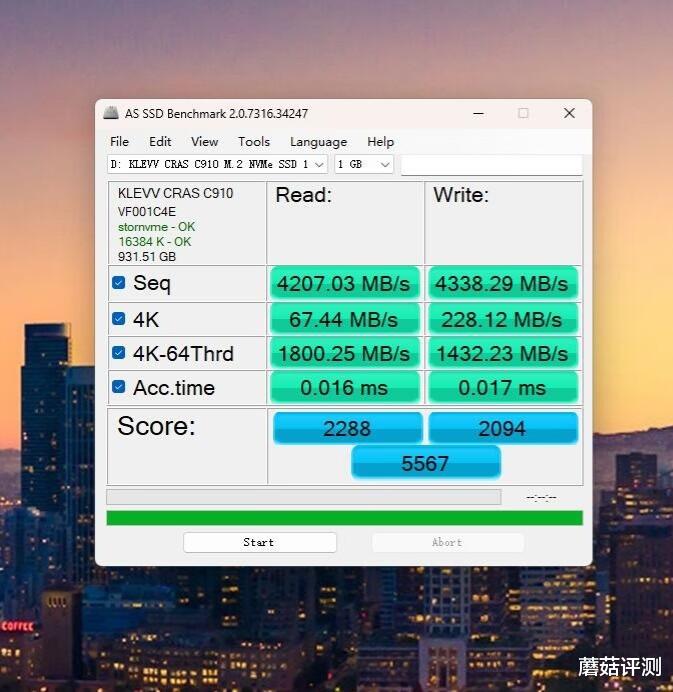Viewport: 673px width, 692px height.
Task: Click the Abort button
Action: click(447, 542)
